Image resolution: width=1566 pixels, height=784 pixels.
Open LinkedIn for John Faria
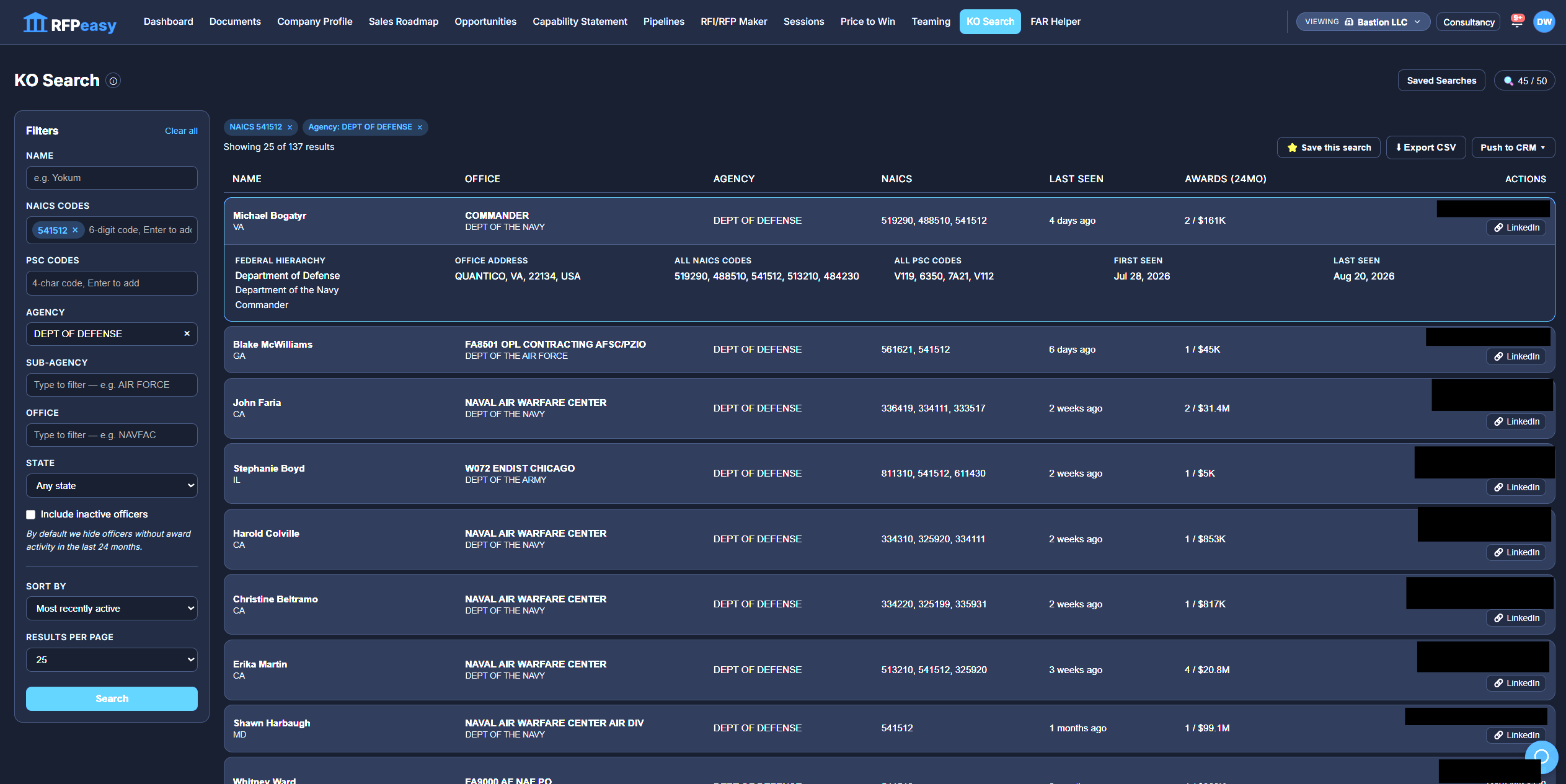1516,421
